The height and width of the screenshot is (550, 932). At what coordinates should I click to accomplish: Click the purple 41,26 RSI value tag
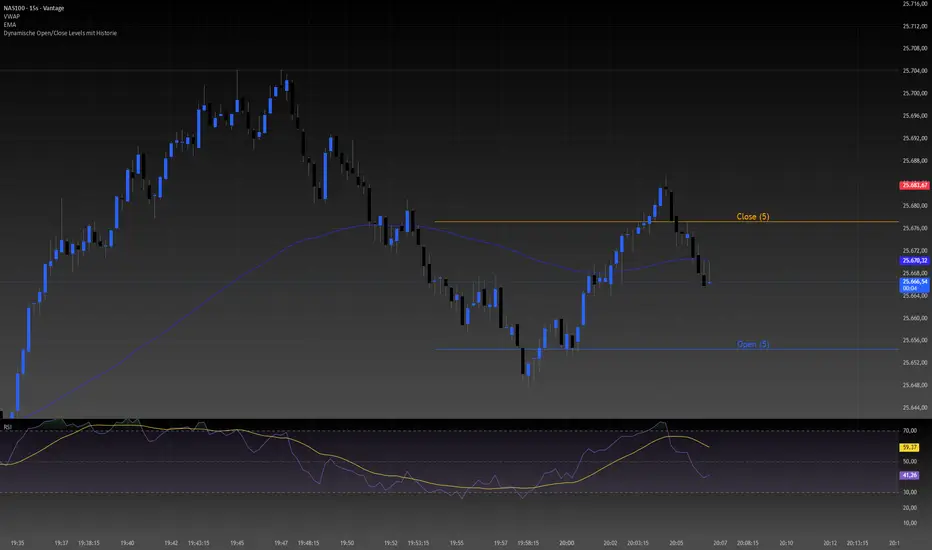point(909,475)
